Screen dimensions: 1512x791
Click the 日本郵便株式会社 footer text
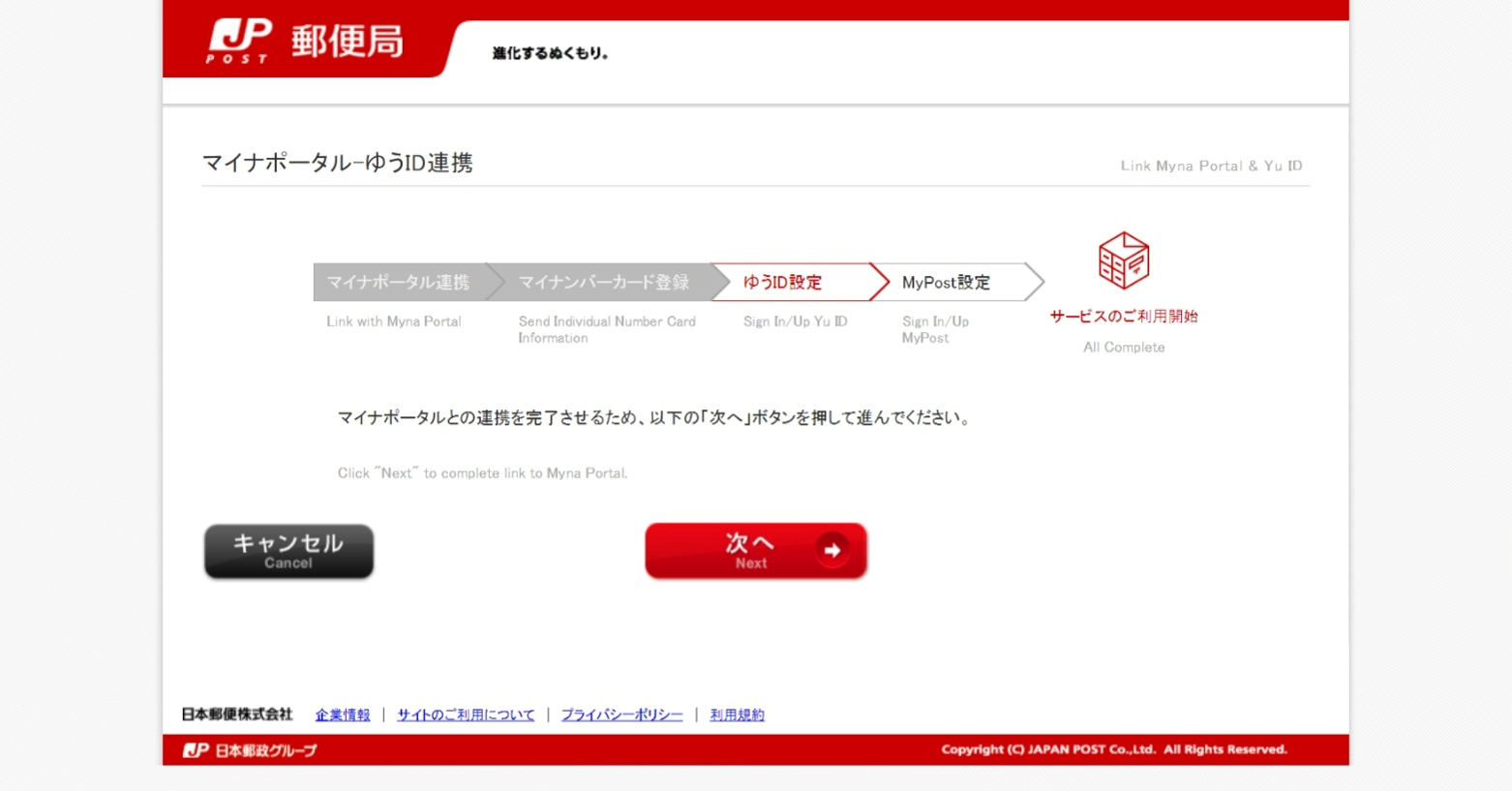[x=237, y=714]
